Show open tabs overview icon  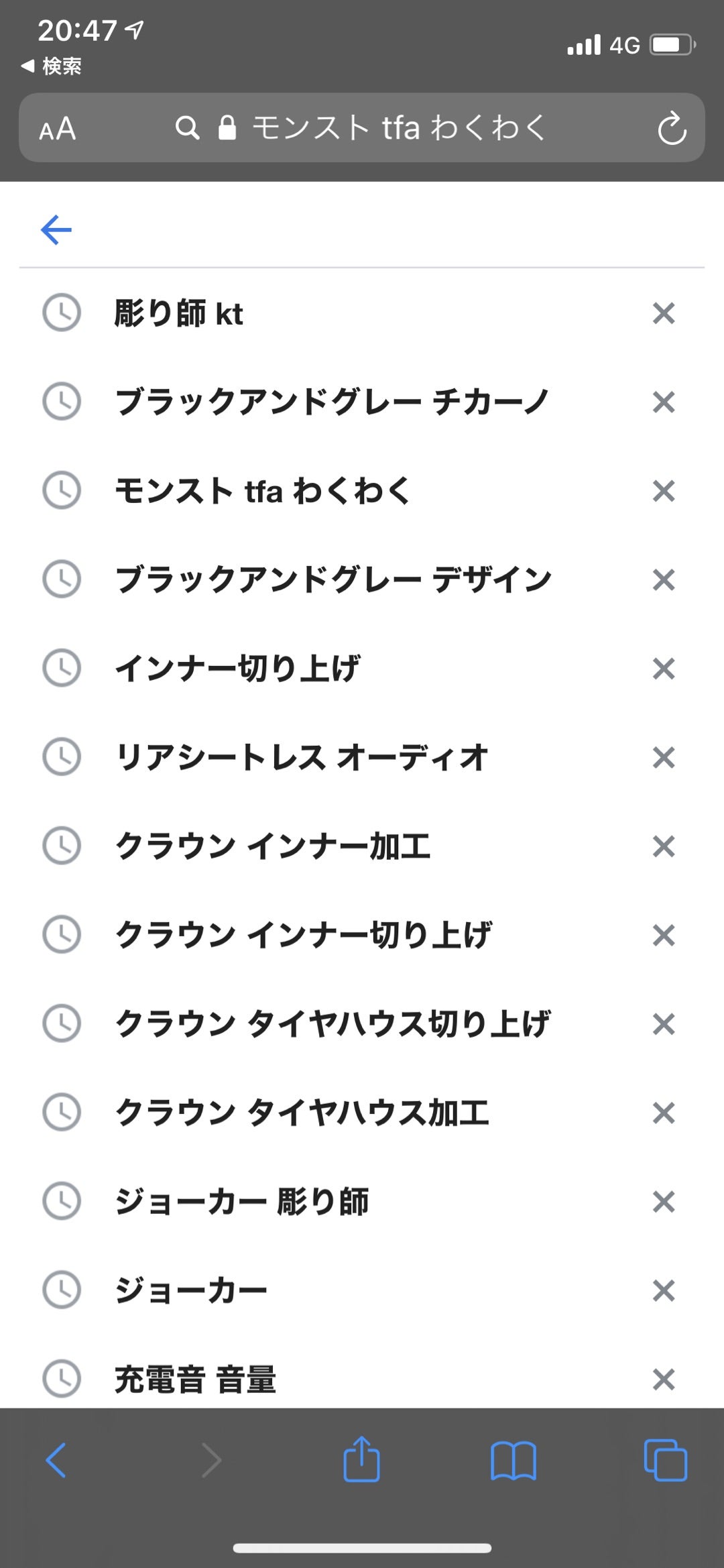665,1460
